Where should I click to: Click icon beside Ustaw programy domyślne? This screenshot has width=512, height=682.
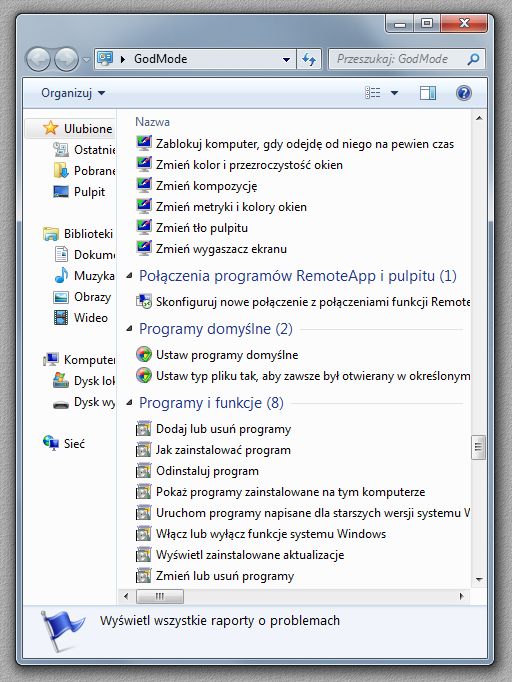pyautogui.click(x=144, y=354)
